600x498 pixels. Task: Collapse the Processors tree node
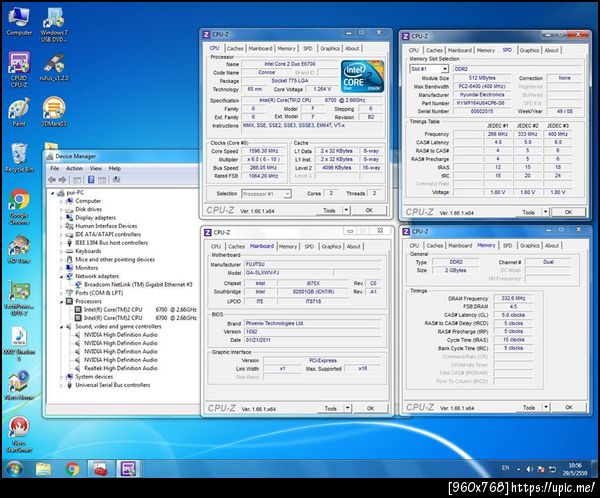coord(61,302)
